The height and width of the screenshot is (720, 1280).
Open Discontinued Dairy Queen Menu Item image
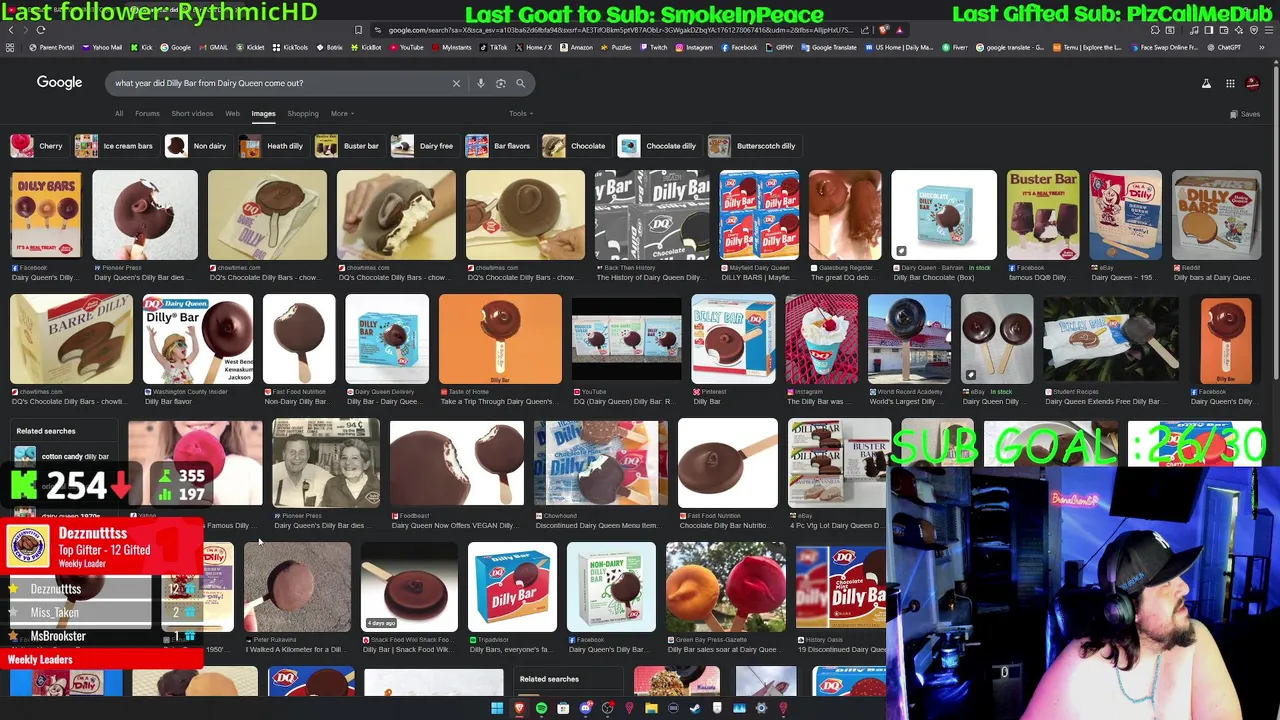[x=600, y=464]
